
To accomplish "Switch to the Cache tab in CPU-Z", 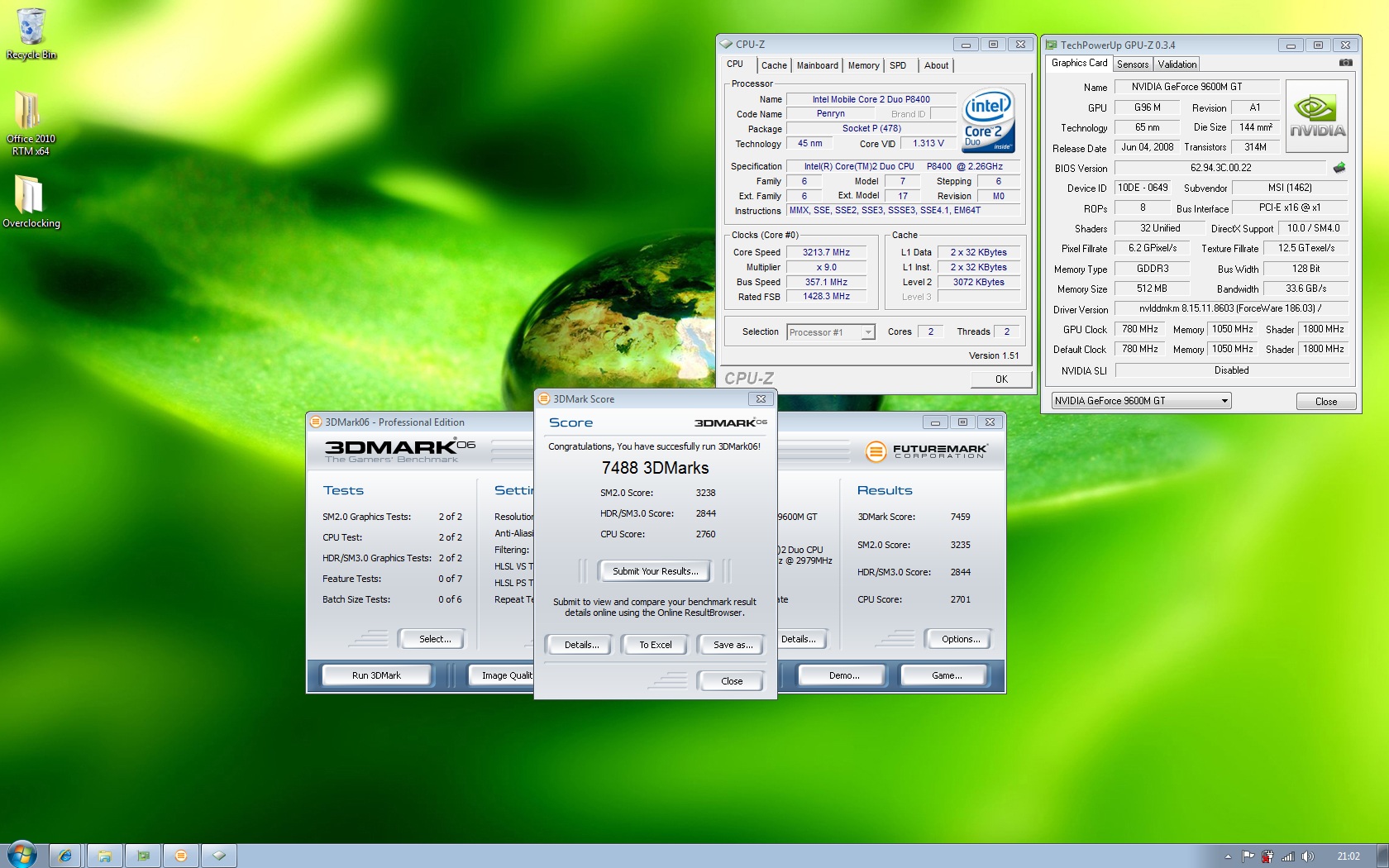I will point(774,65).
